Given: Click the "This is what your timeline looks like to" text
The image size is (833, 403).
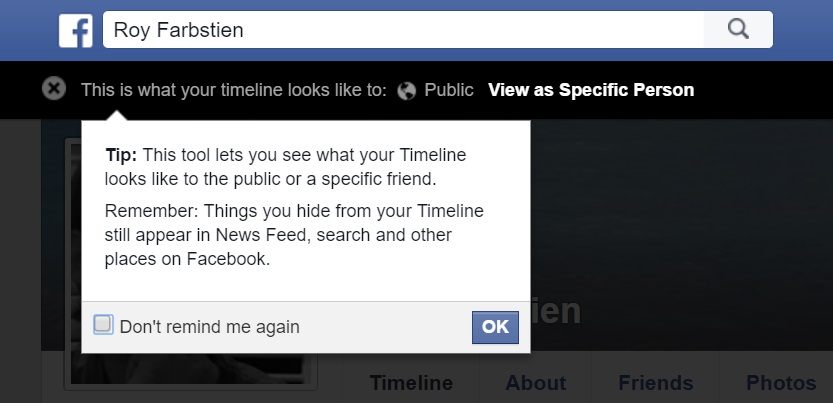Looking at the screenshot, I should point(234,90).
